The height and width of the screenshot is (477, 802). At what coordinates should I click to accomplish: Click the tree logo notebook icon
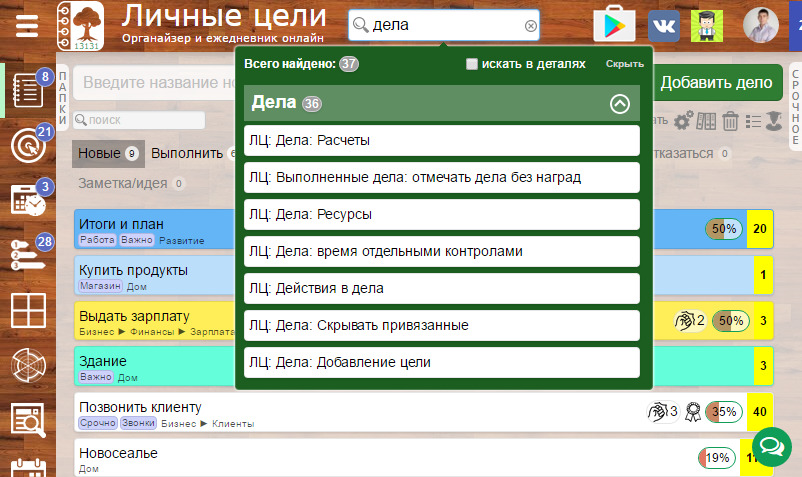coord(80,26)
